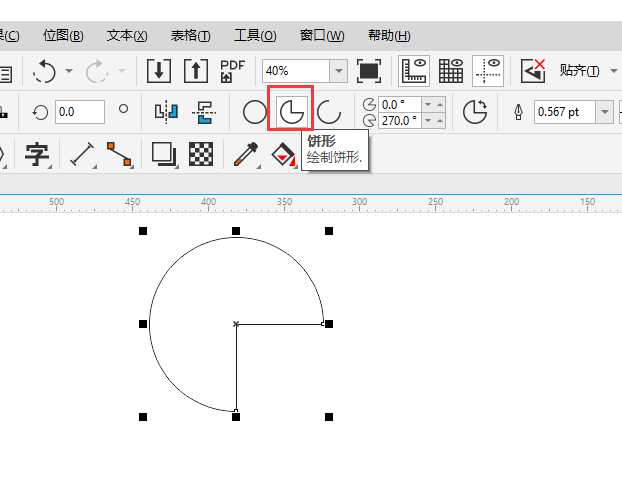
Task: Click the rotation angle input field
Action: (x=80, y=111)
